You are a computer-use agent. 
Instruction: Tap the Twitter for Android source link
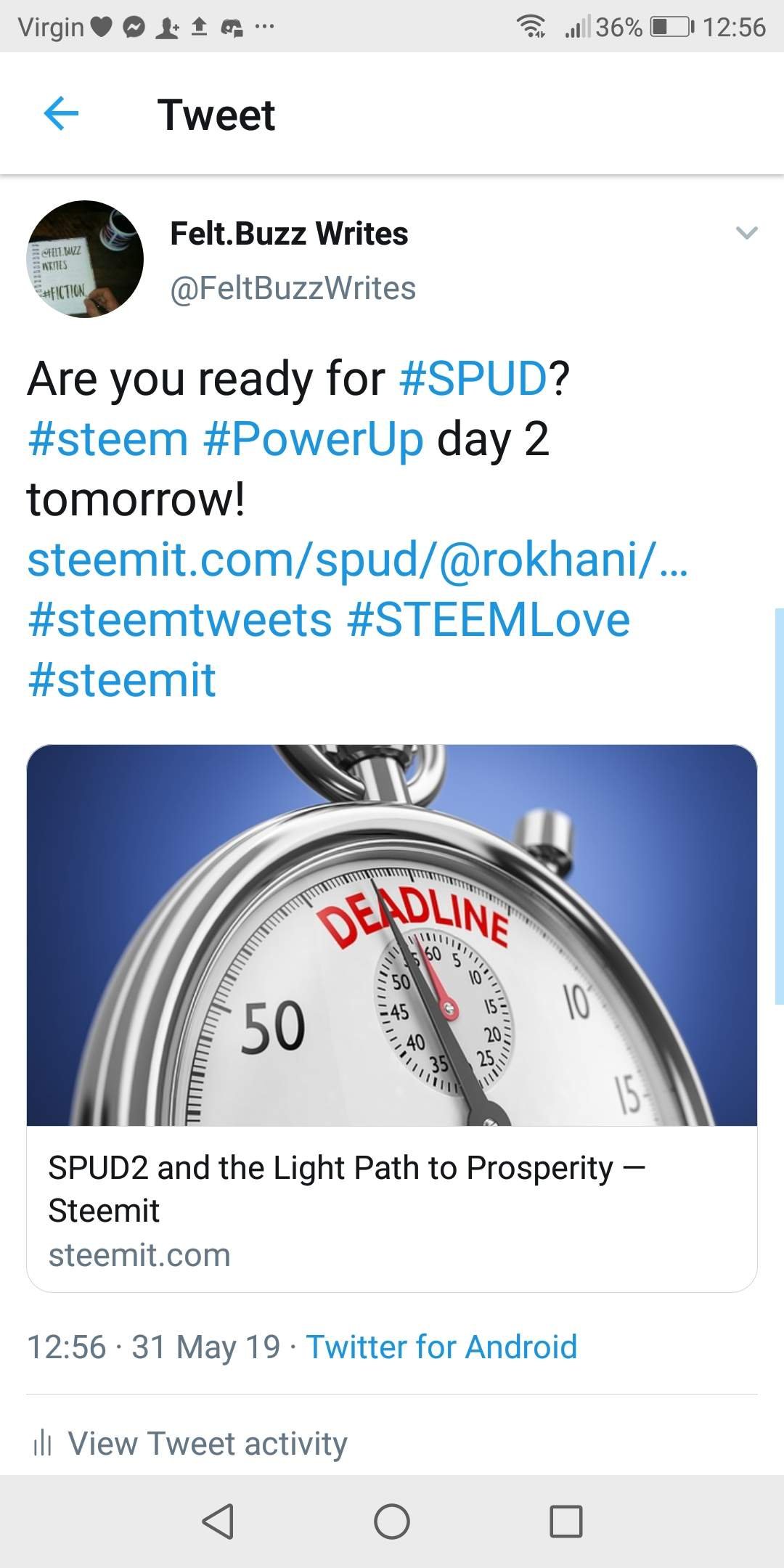coord(441,1347)
